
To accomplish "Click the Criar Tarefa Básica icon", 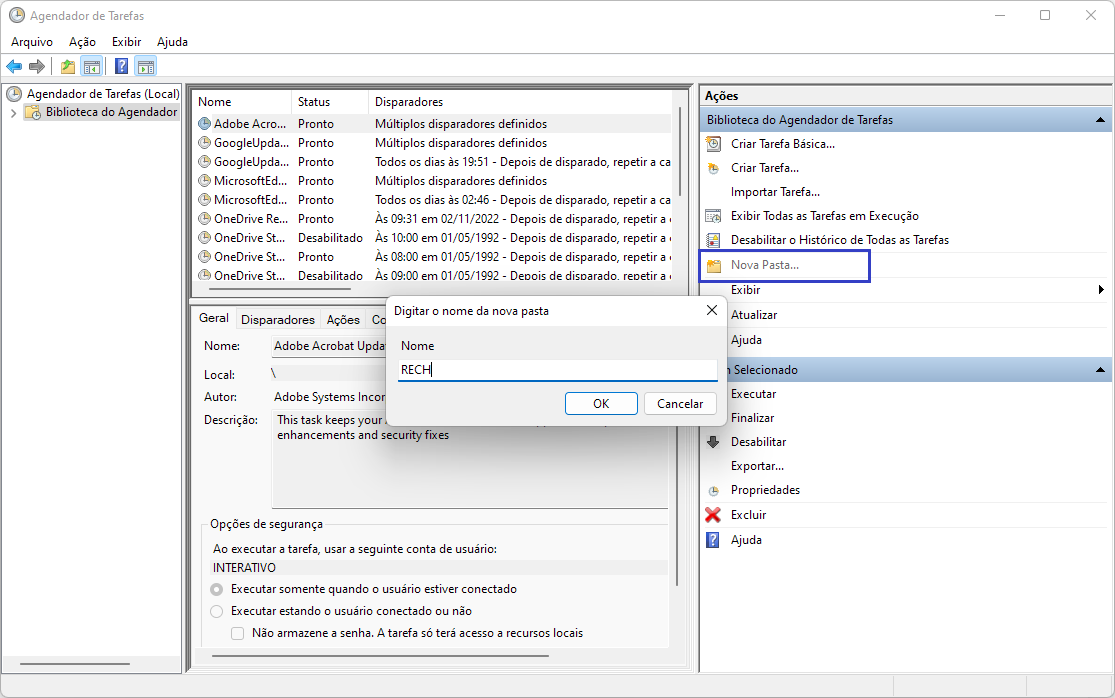I will [713, 144].
